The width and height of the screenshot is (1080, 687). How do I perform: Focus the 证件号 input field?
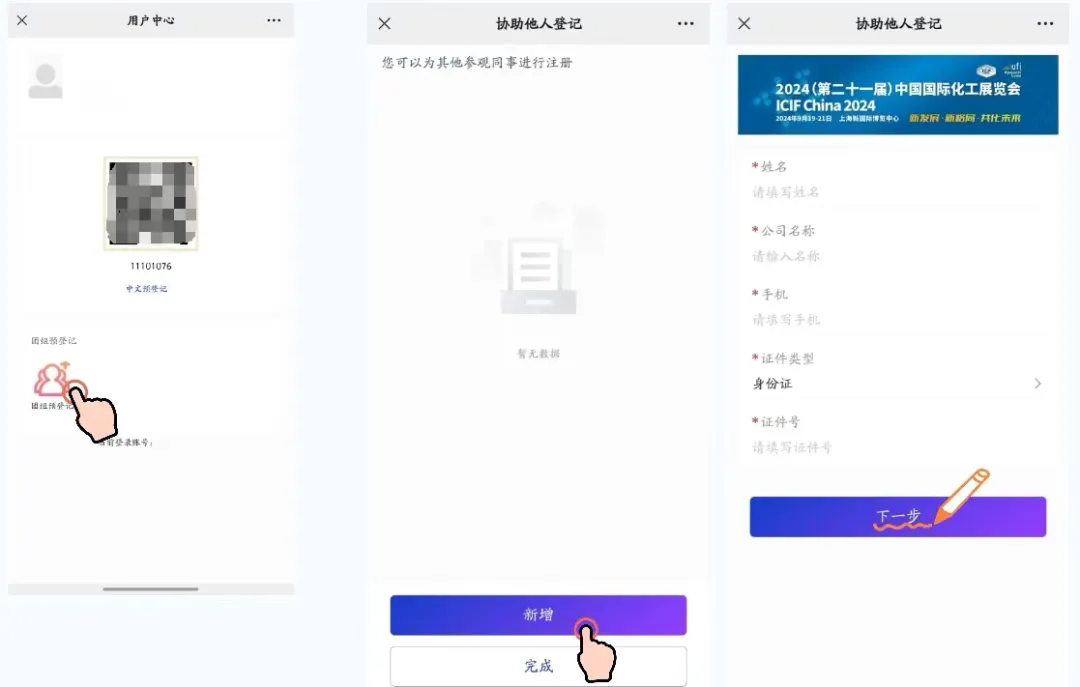point(897,448)
